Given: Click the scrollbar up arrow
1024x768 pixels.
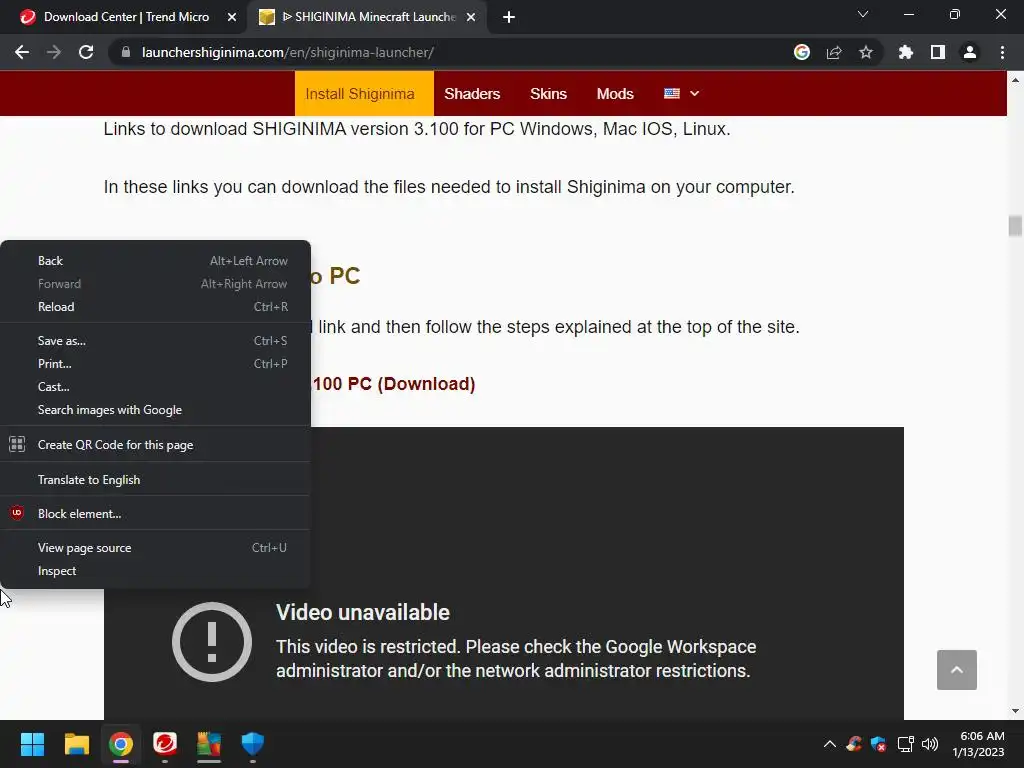Looking at the screenshot, I should click(x=1015, y=80).
